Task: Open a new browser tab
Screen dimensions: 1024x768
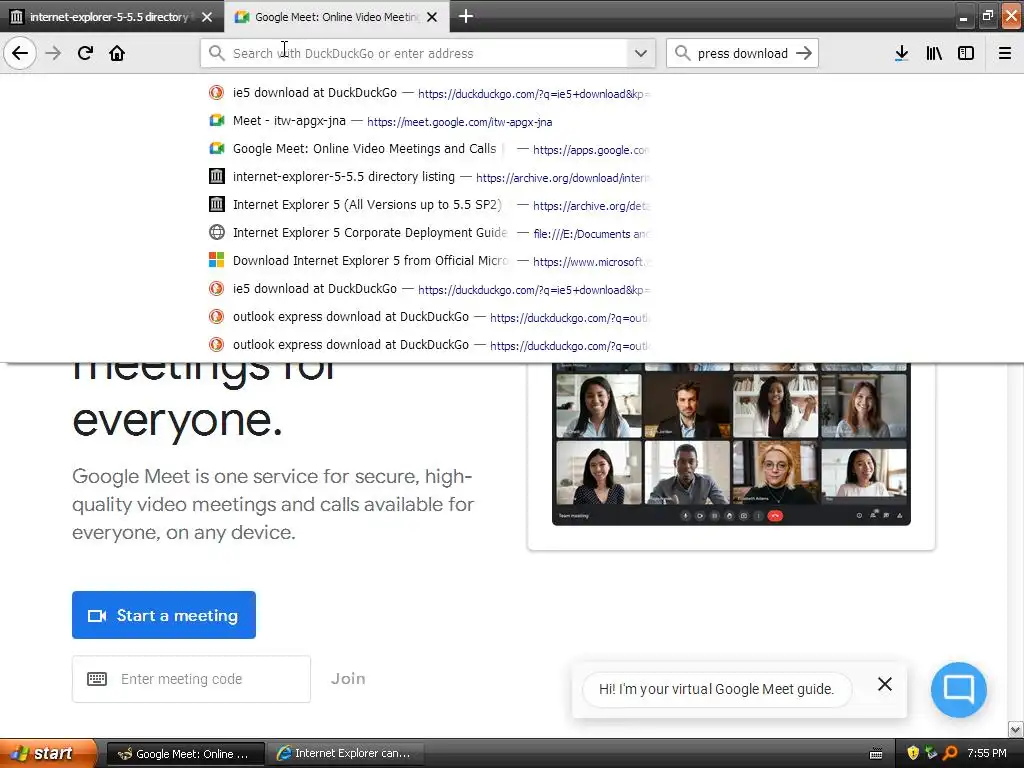Action: [x=466, y=16]
